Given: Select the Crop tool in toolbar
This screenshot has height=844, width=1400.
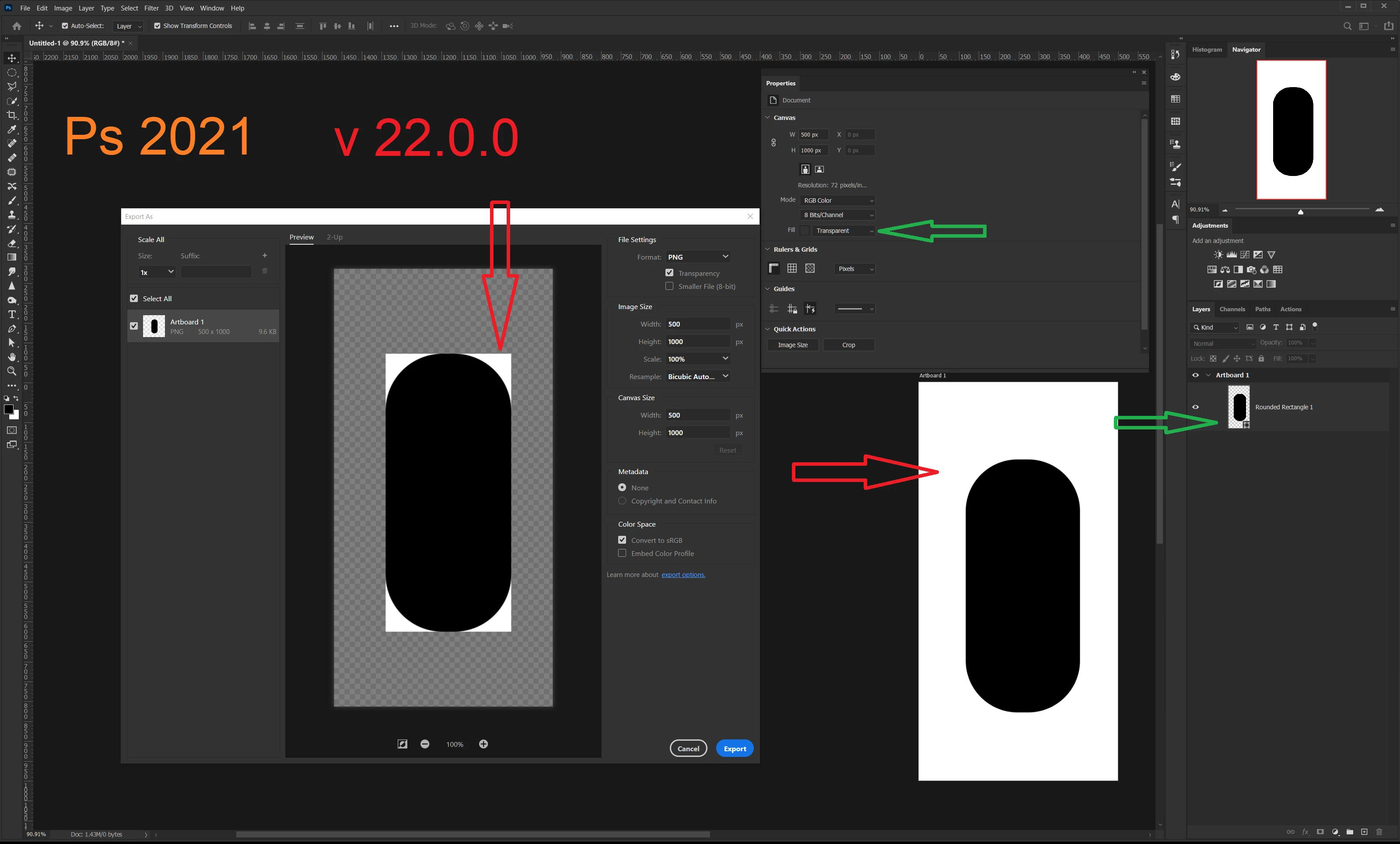Looking at the screenshot, I should [x=11, y=115].
